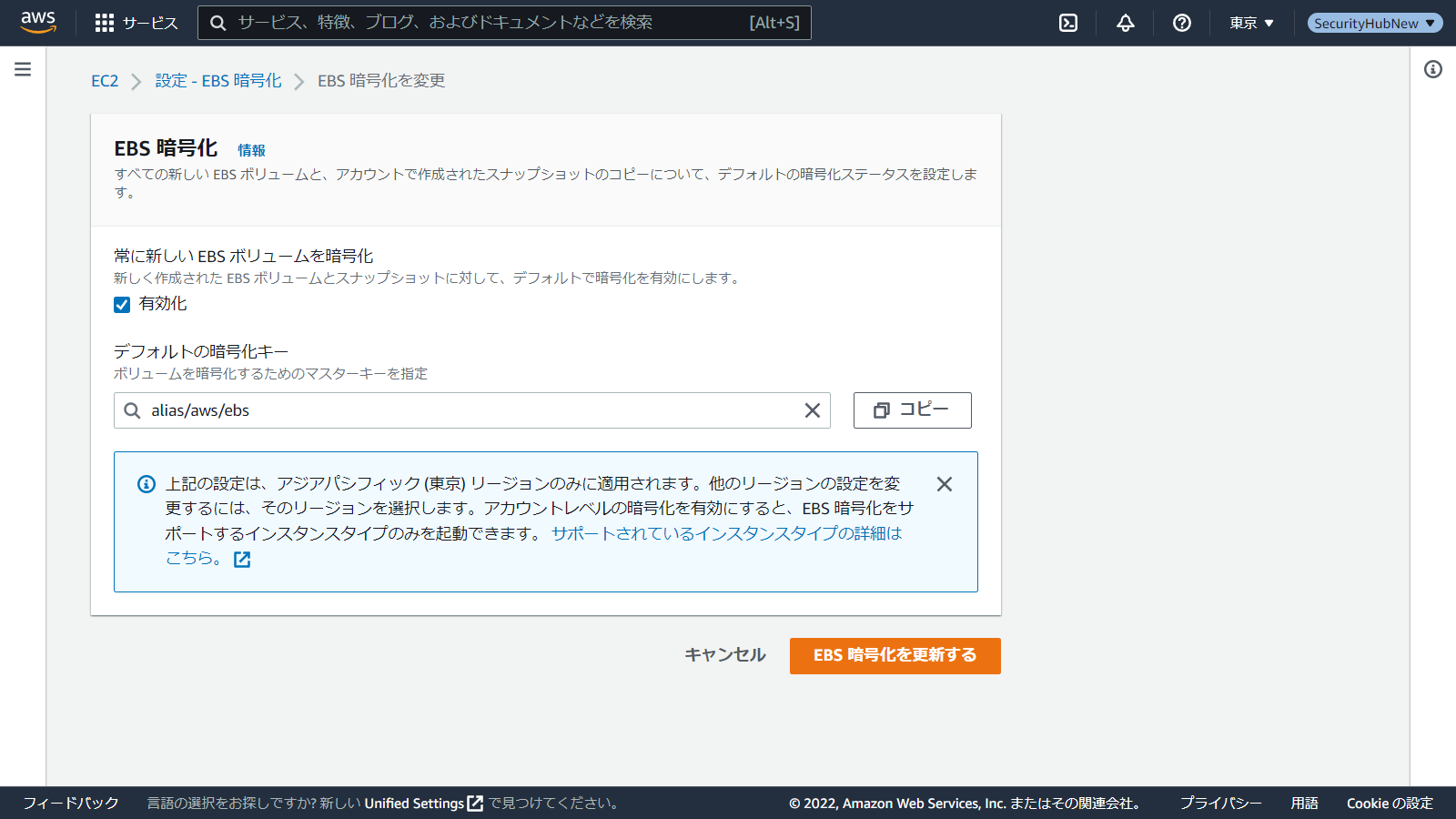The height and width of the screenshot is (819, 1456).
Task: Dismiss the blue region info alert
Action: 945,484
